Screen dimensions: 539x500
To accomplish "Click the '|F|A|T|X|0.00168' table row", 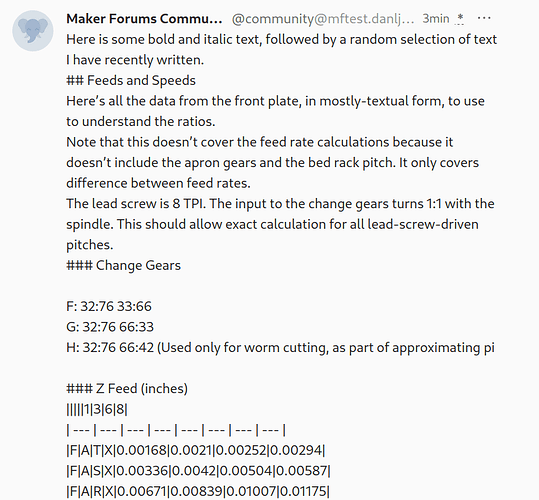I will [x=196, y=450].
